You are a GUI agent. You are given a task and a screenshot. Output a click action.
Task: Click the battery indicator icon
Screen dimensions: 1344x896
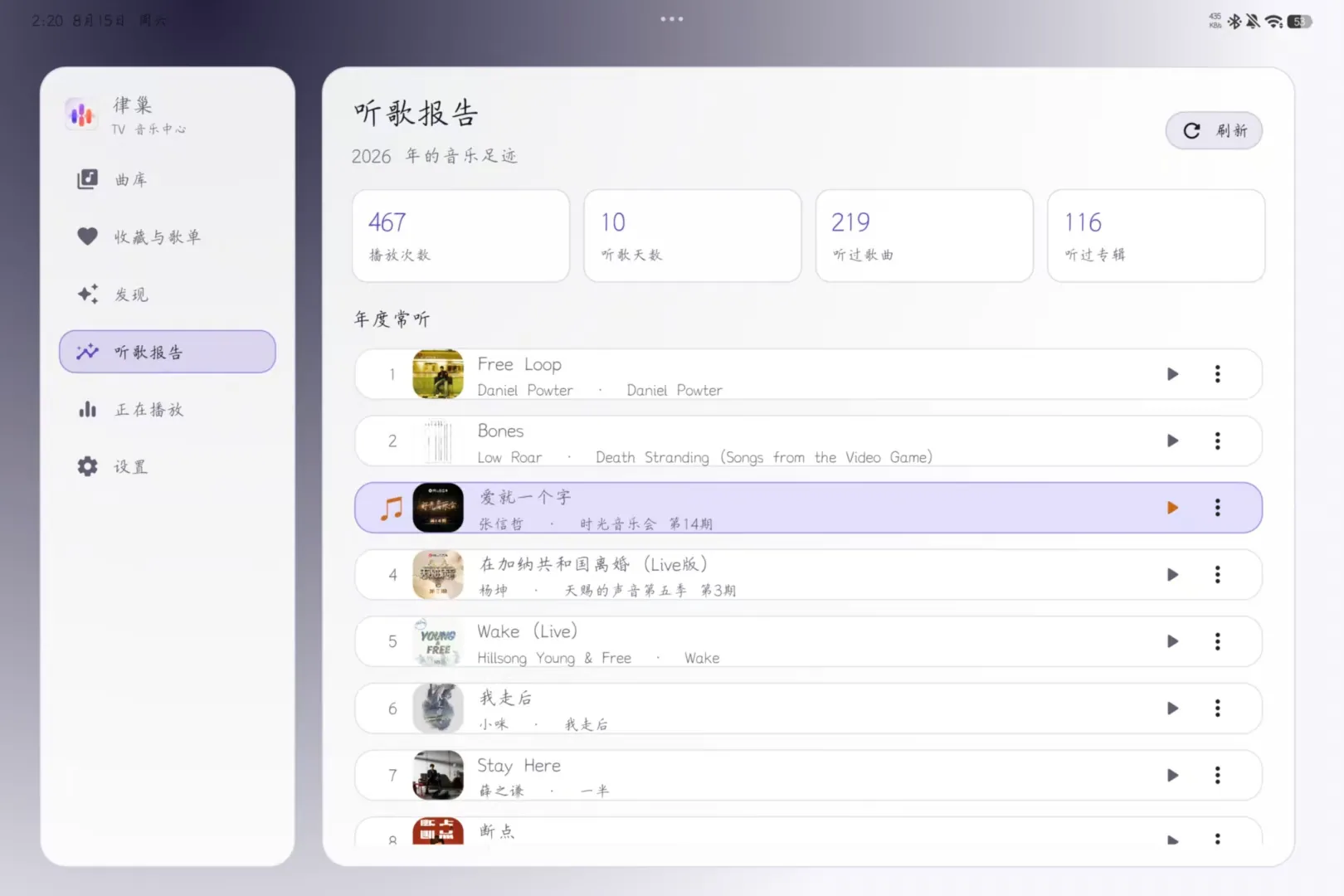[x=1300, y=22]
